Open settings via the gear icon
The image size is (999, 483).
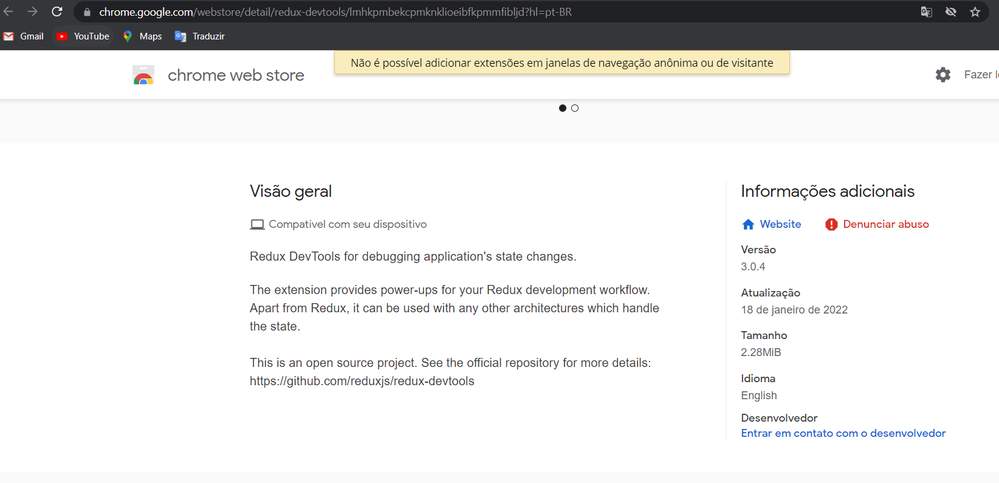943,75
